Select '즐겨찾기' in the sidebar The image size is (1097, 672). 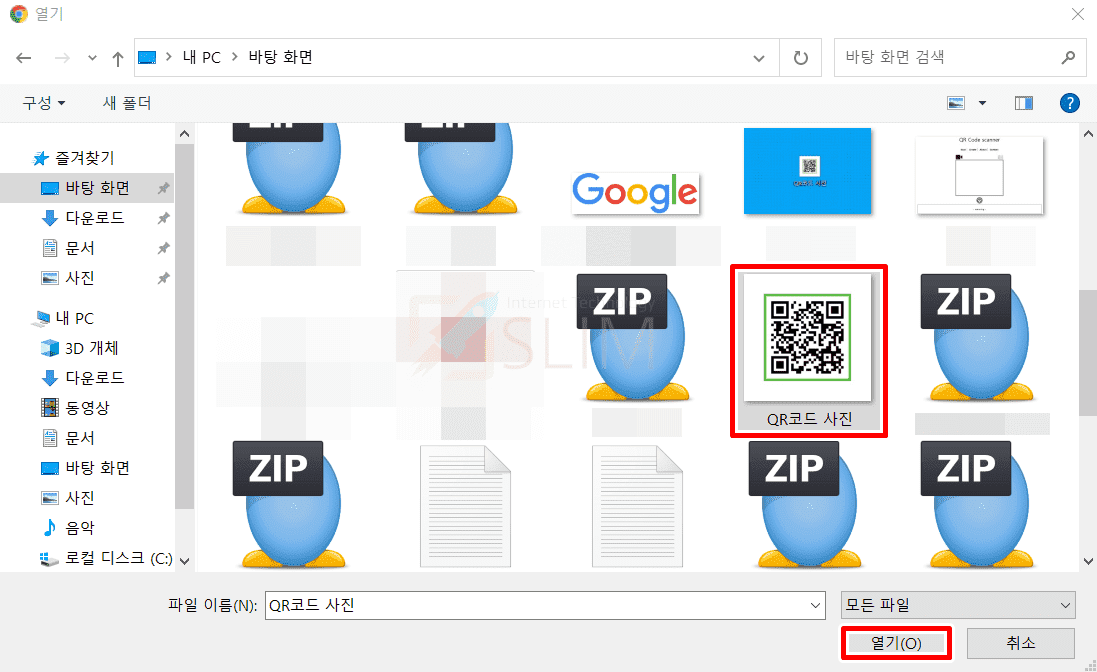[x=85, y=159]
